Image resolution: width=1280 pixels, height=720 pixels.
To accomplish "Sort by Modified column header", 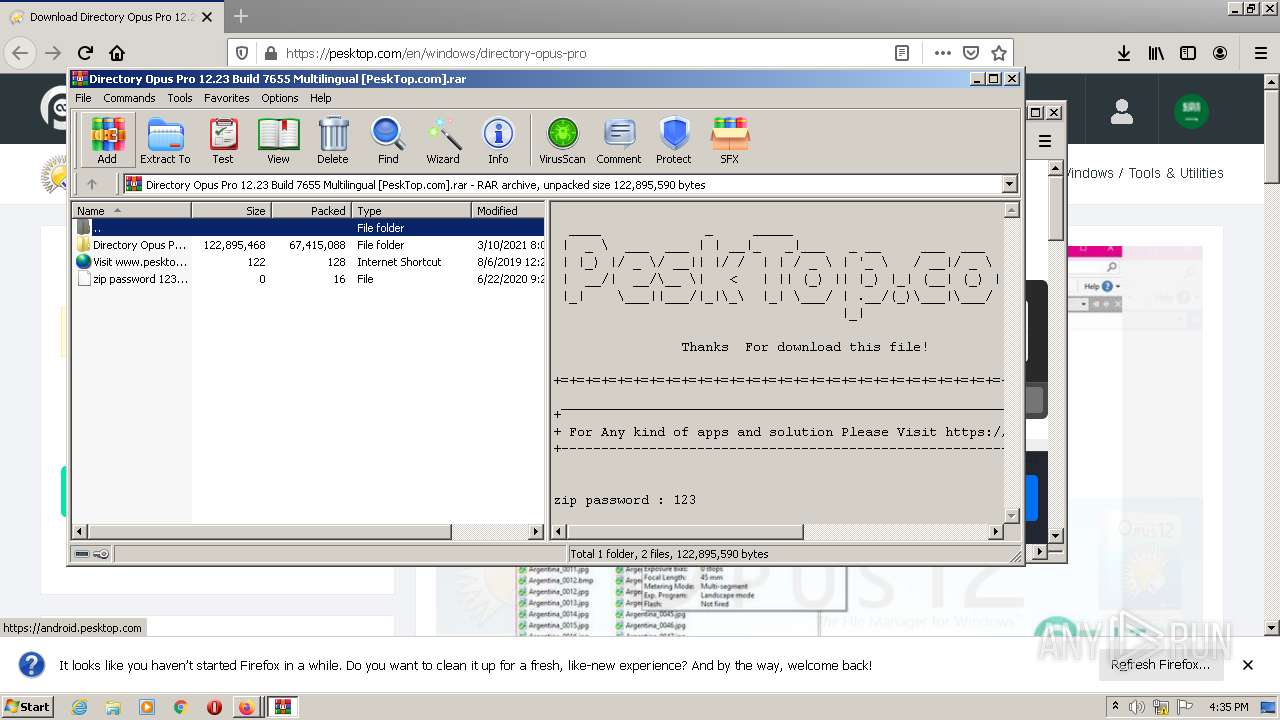I will (x=508, y=210).
